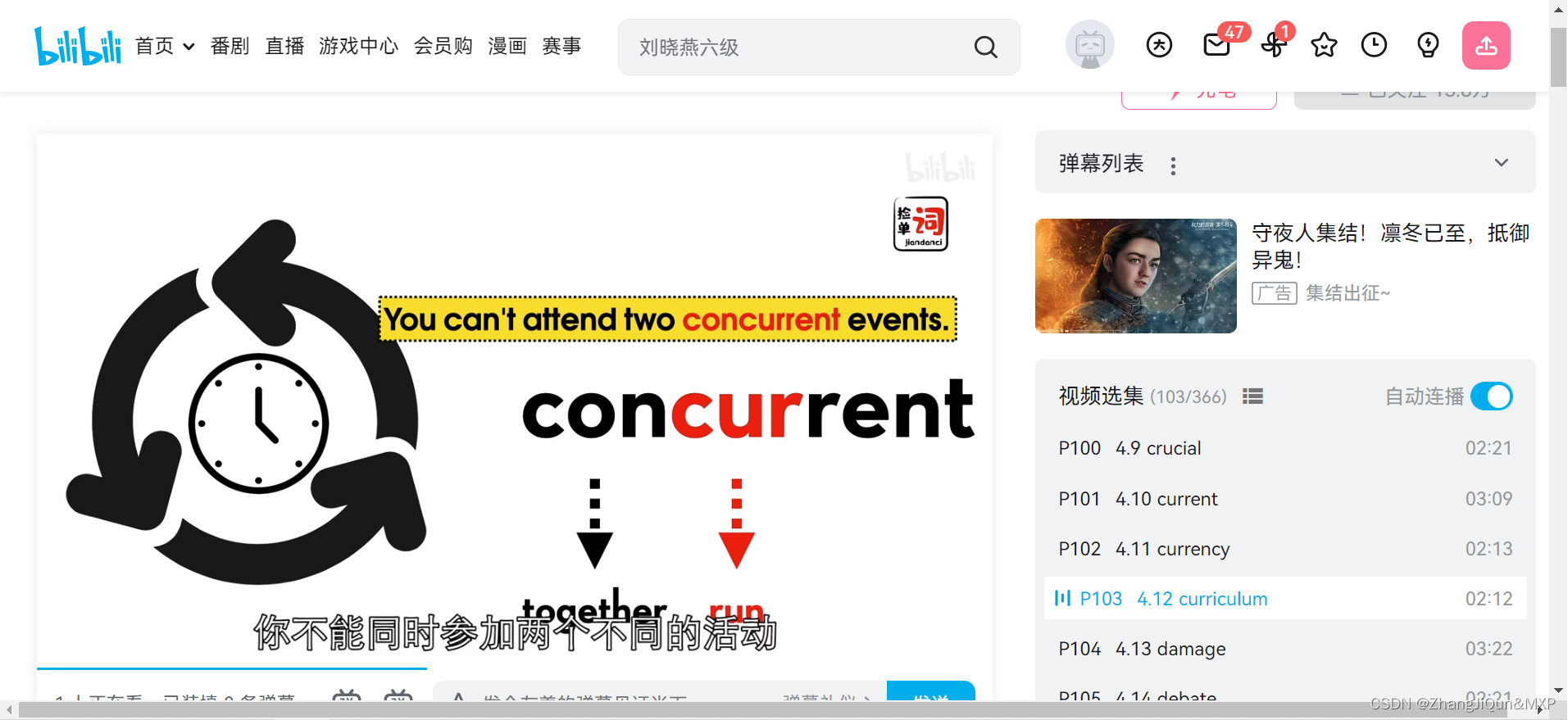
Task: Open the dynamics fan icon
Action: [x=1273, y=45]
